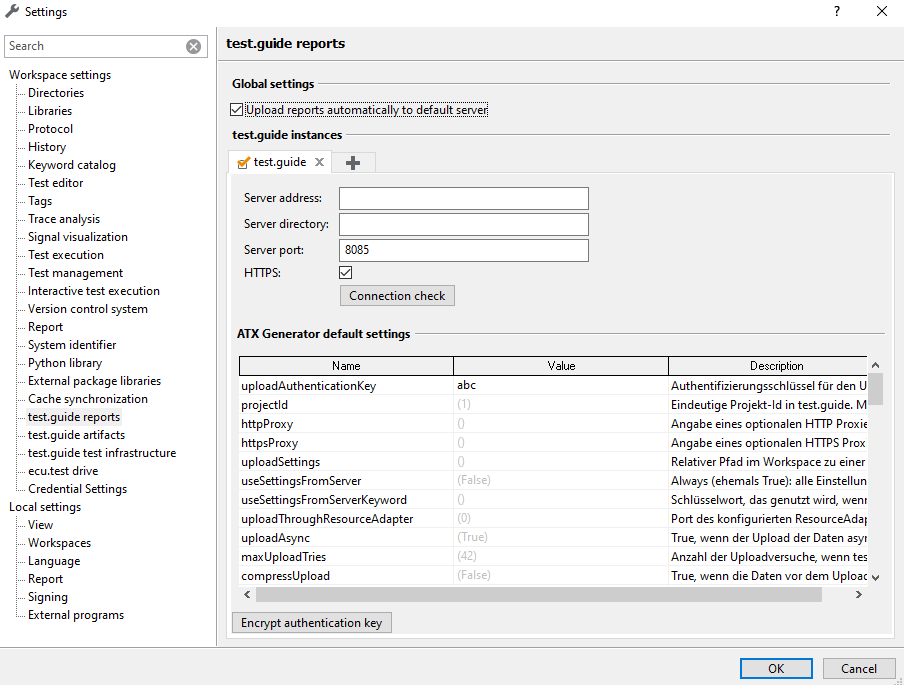Add a new test.guide instance tab
The width and height of the screenshot is (904, 685).
(x=353, y=163)
